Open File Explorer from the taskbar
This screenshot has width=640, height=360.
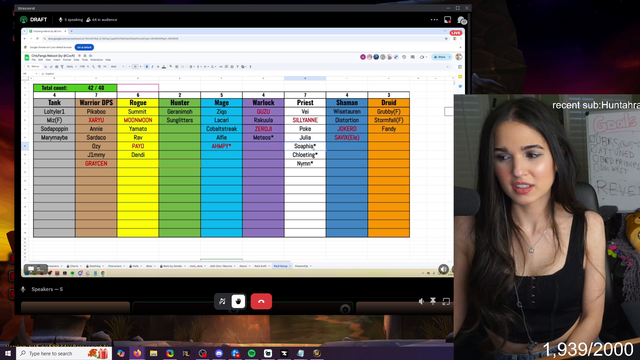153,353
